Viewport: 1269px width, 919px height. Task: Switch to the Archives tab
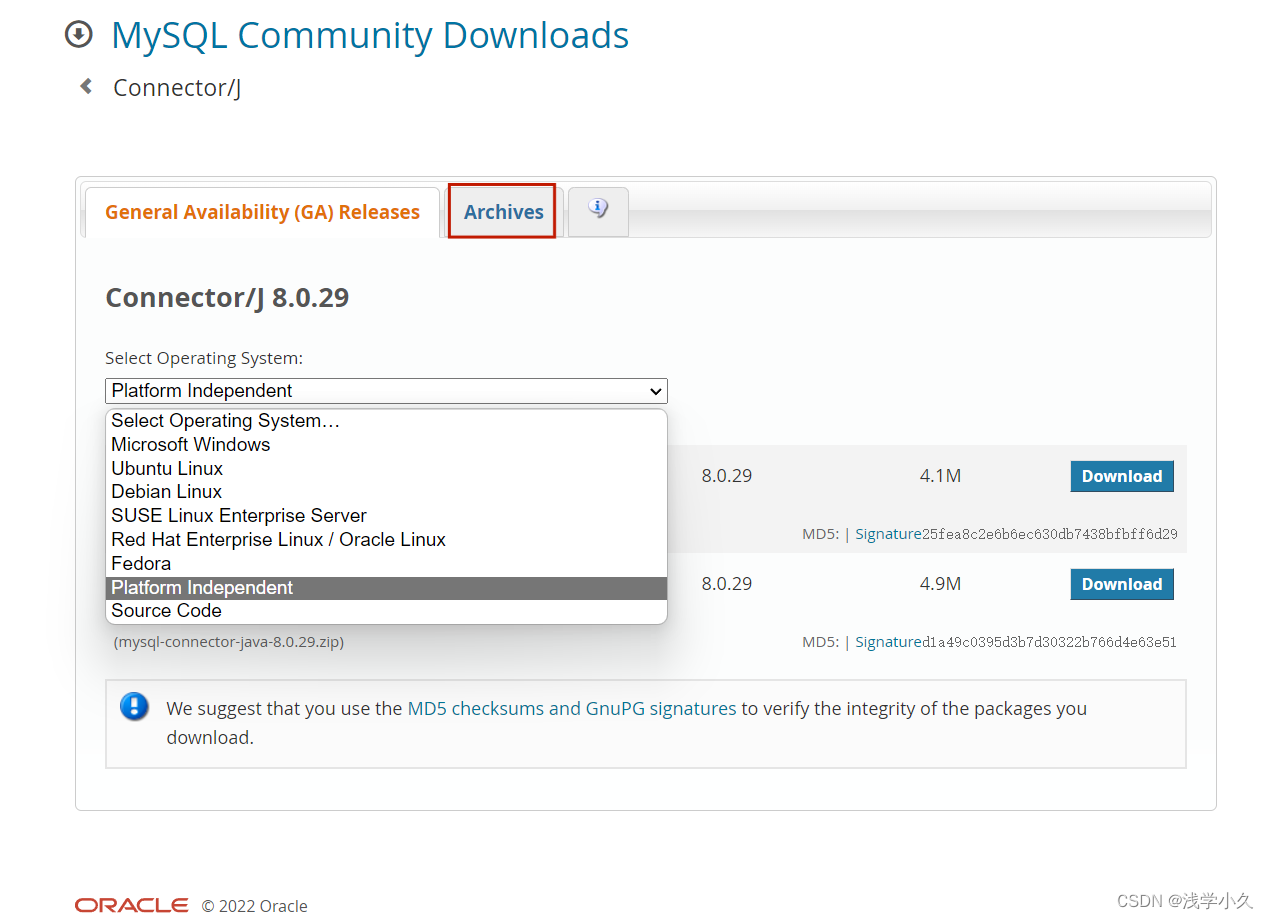tap(503, 212)
